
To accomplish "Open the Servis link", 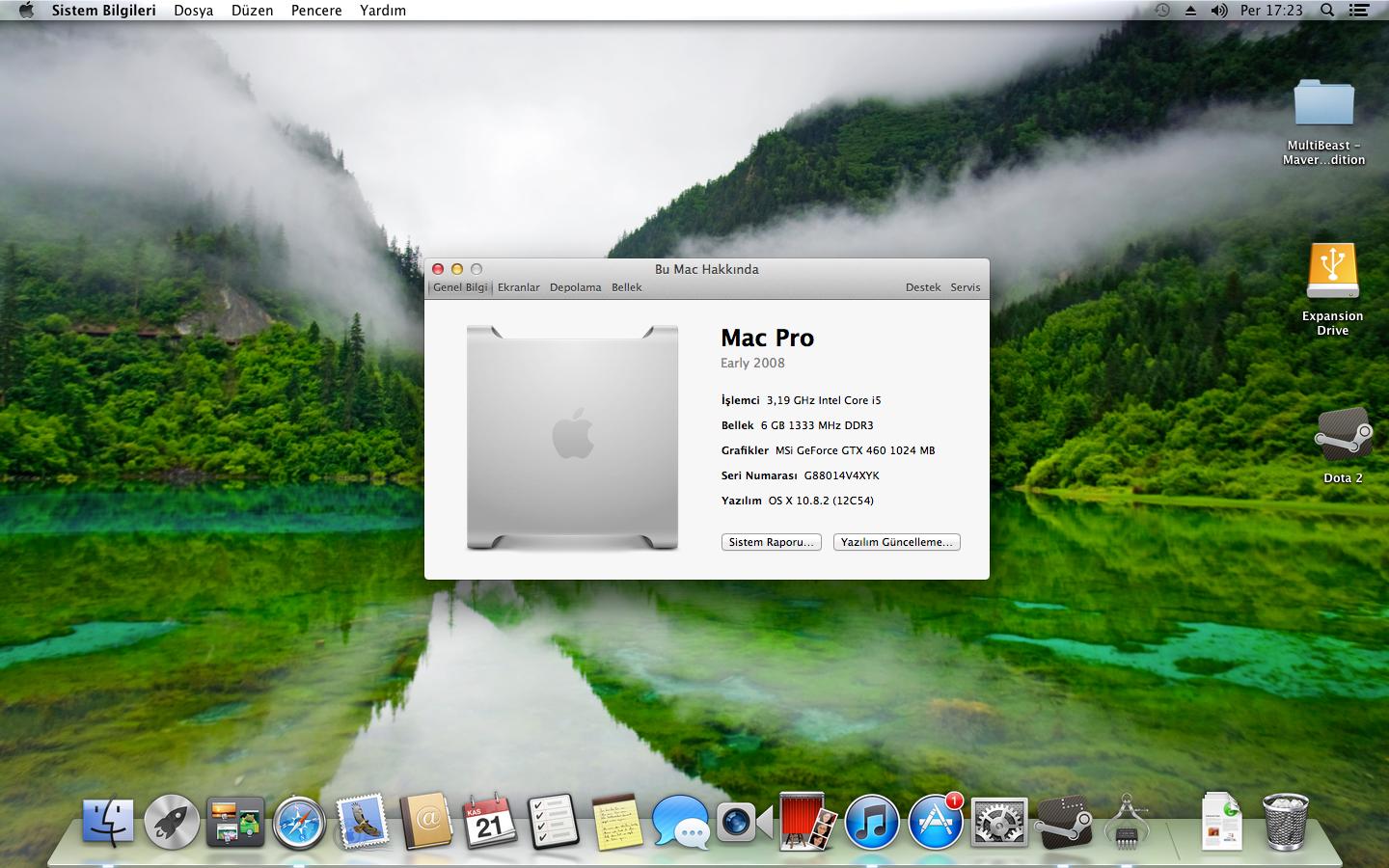I will pyautogui.click(x=966, y=287).
